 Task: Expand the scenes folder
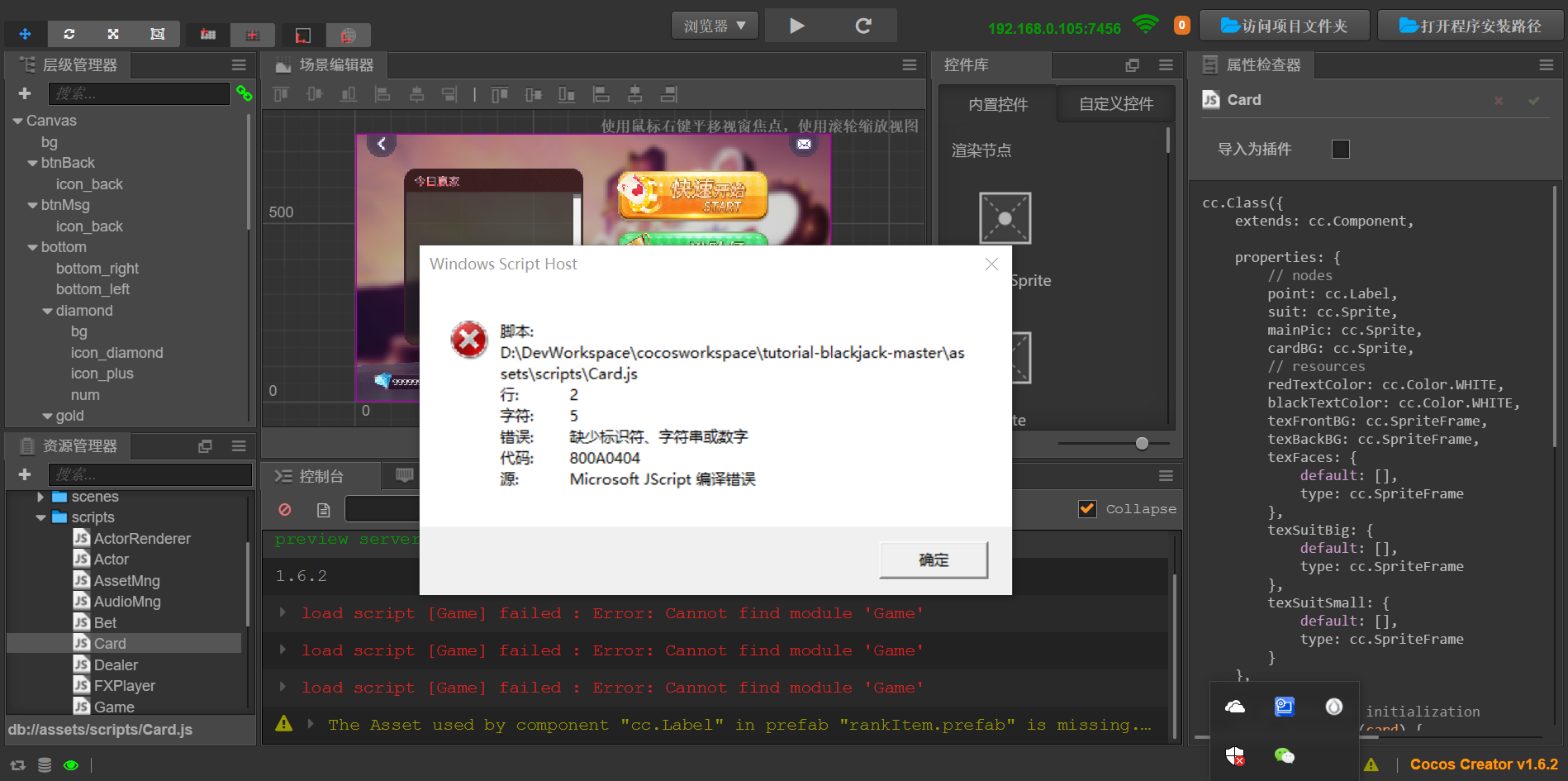pos(40,497)
